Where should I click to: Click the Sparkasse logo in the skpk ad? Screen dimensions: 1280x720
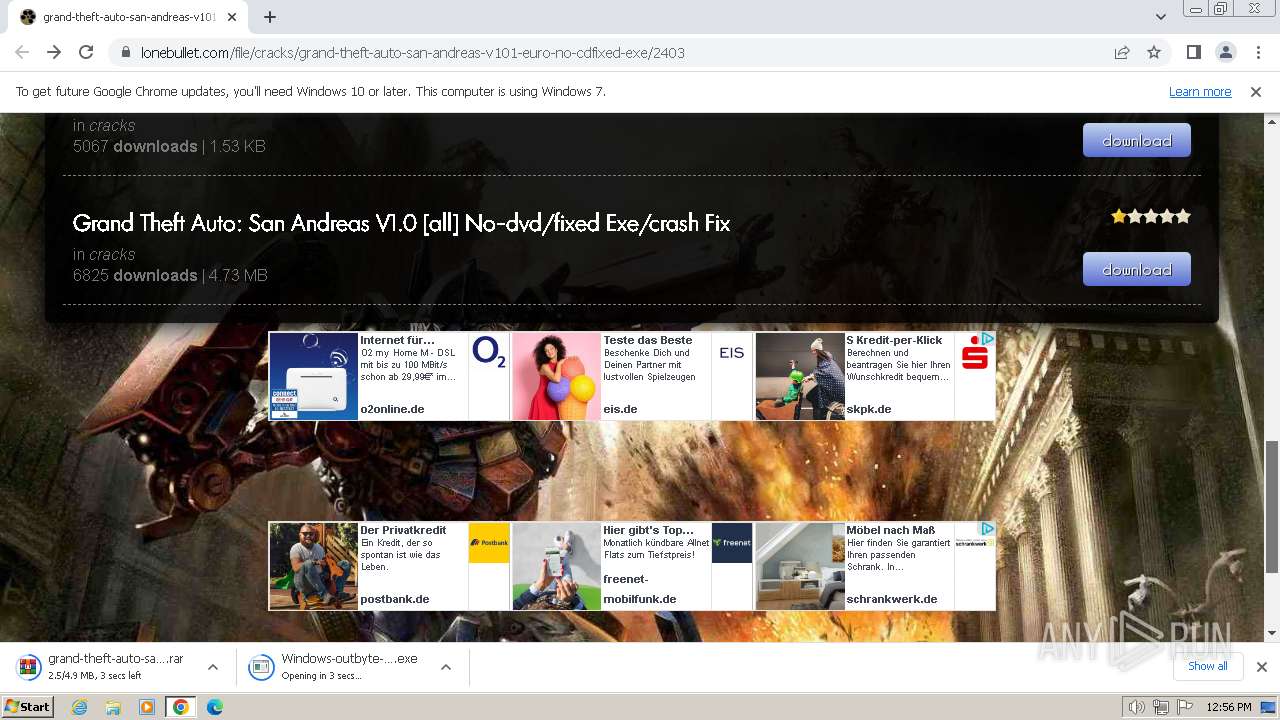(974, 353)
